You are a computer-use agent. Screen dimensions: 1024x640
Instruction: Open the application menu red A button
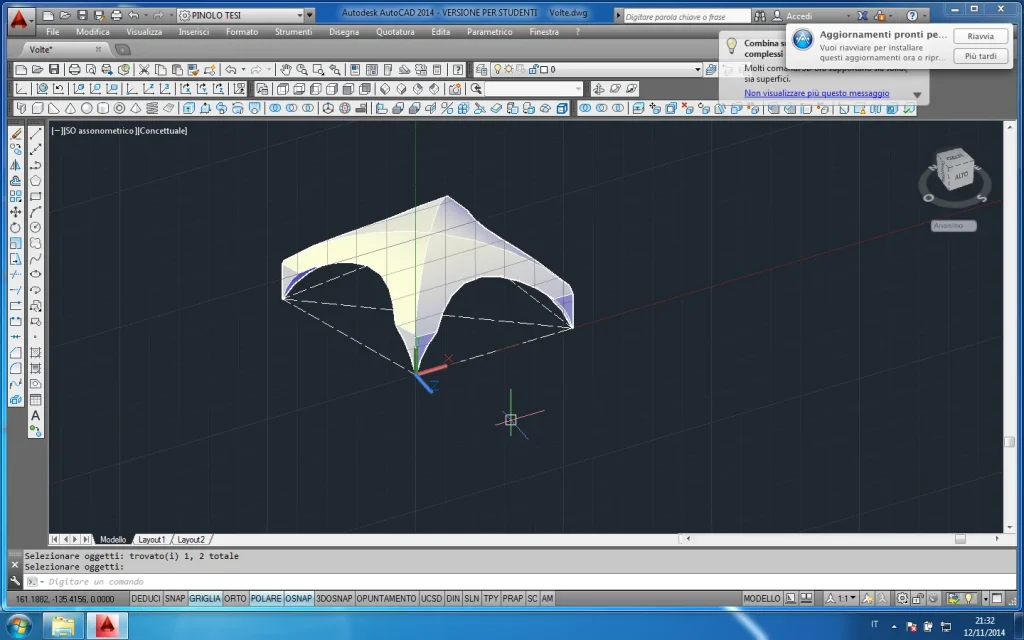tap(20, 20)
